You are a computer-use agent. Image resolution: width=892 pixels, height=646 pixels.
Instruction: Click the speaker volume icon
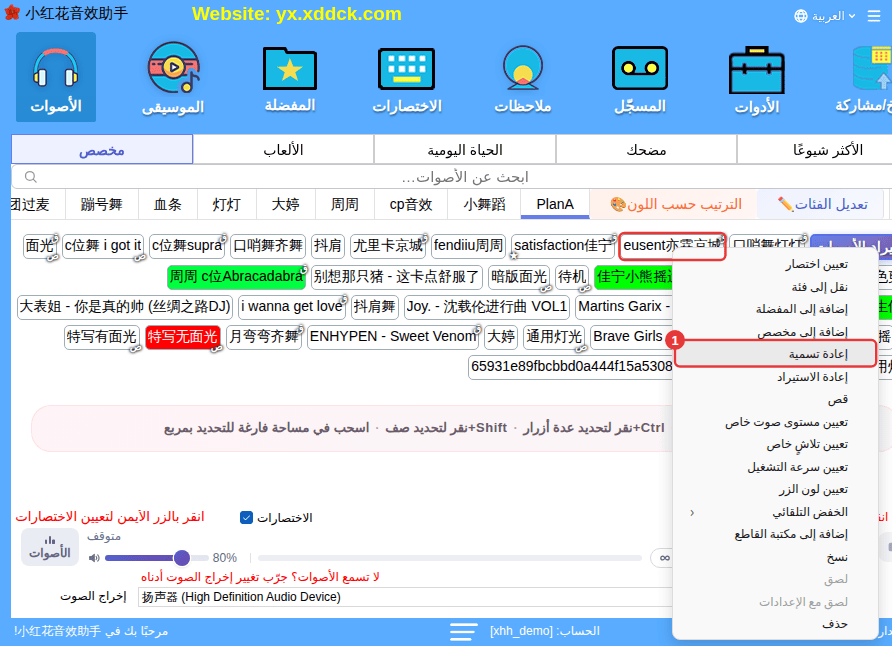[x=94, y=558]
